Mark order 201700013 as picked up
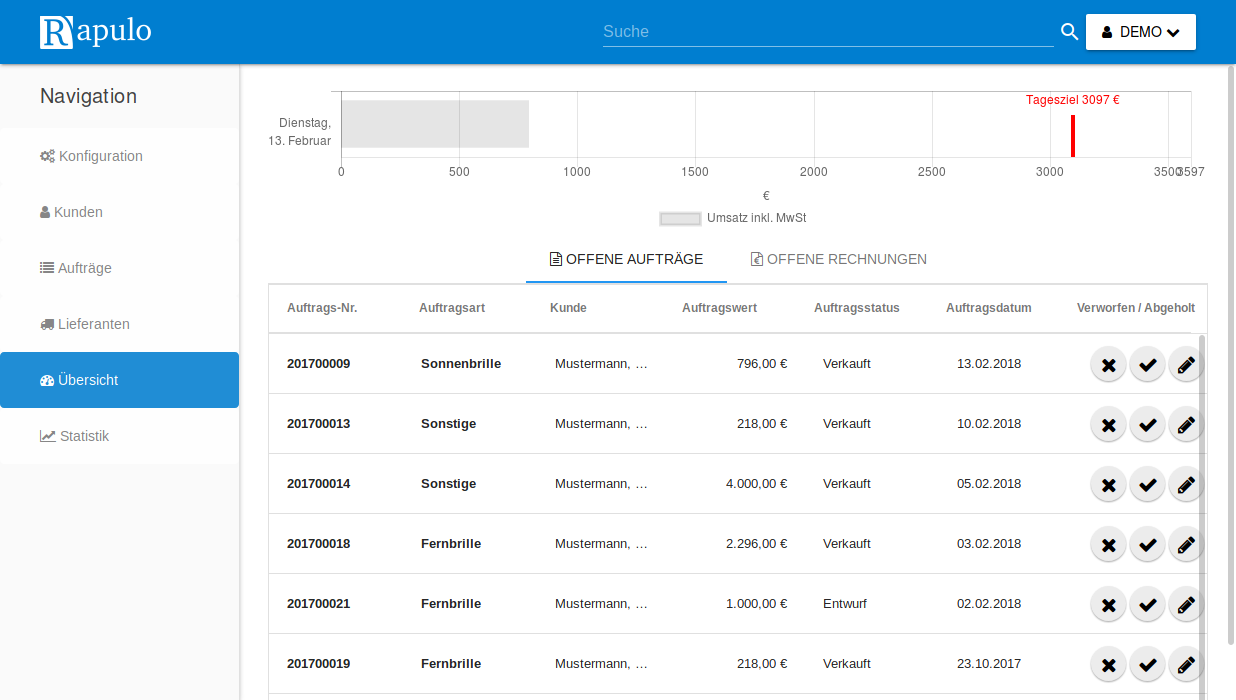The image size is (1236, 700). pos(1147,425)
